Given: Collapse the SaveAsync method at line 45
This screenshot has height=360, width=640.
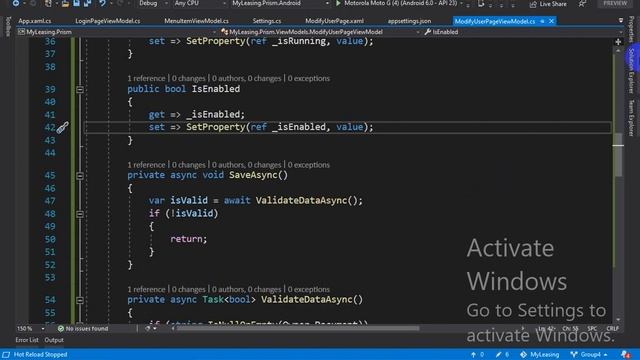Looking at the screenshot, I should point(80,176).
